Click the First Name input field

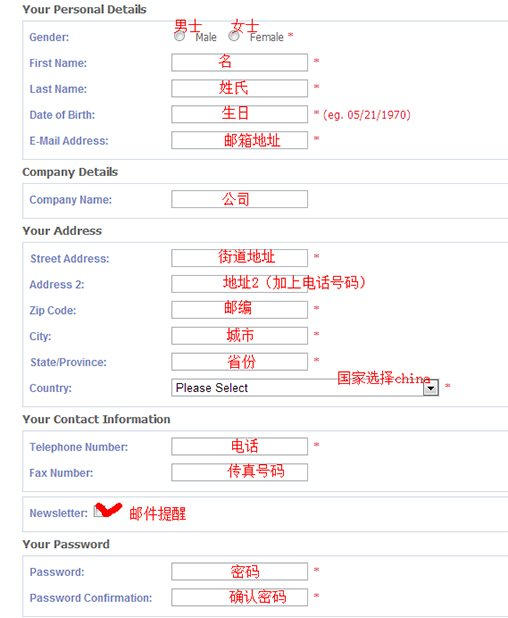pos(240,63)
